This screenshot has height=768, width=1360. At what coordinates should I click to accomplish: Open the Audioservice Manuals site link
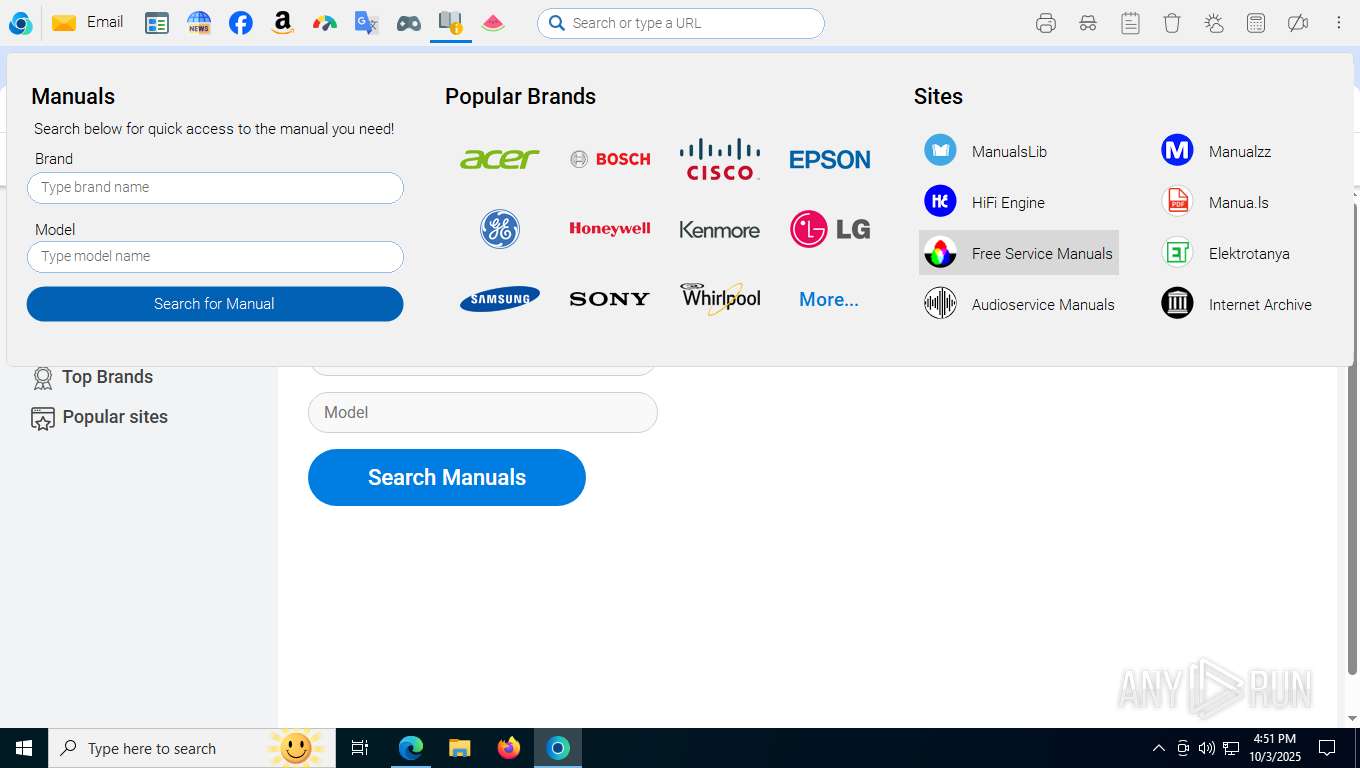pos(1019,304)
